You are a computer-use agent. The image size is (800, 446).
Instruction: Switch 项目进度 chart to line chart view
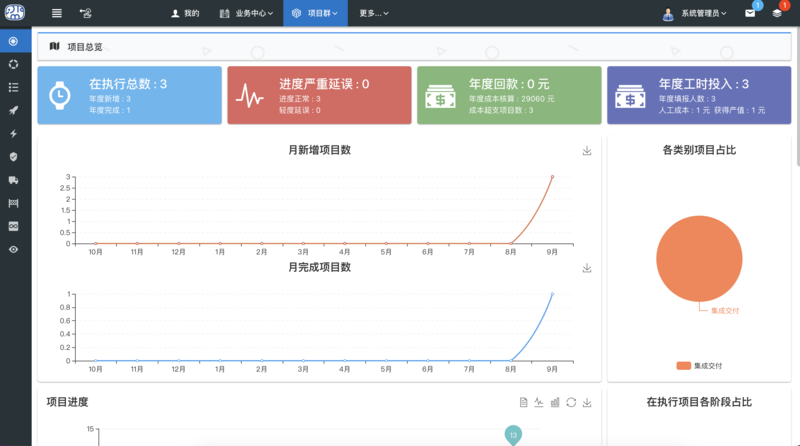tap(539, 402)
